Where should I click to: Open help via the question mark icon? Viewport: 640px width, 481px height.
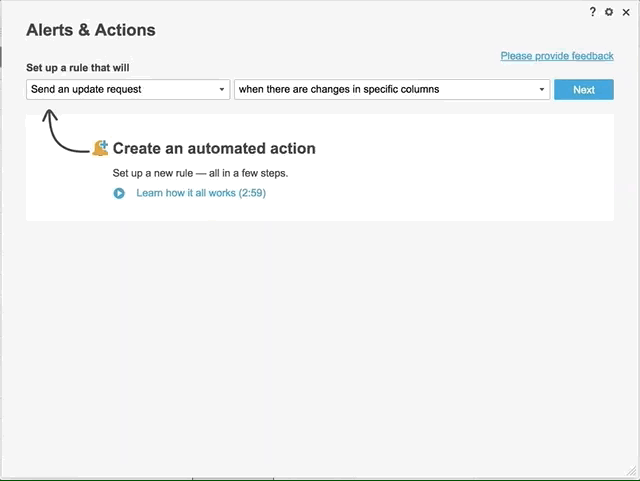click(592, 12)
